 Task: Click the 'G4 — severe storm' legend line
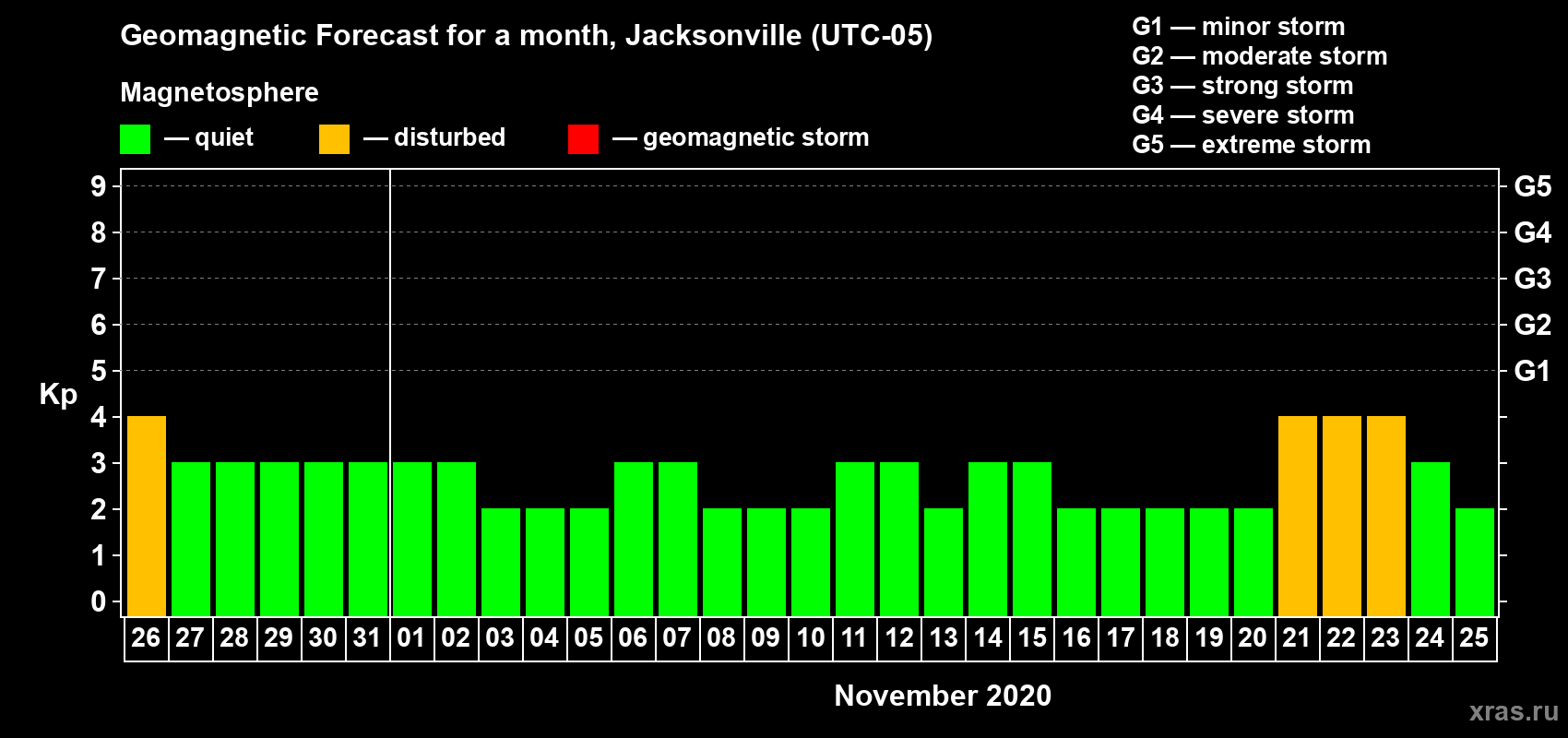[1243, 115]
